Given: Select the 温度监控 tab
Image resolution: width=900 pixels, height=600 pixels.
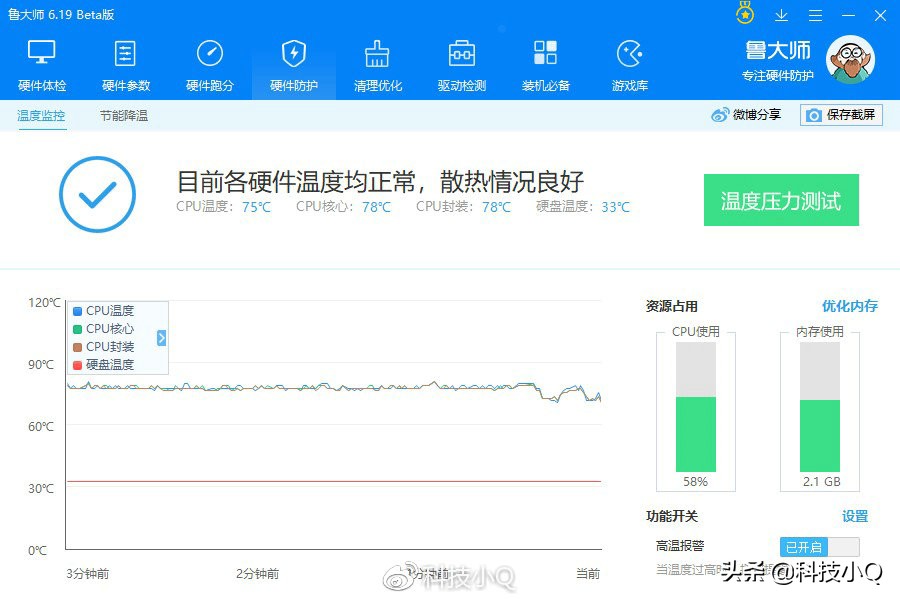Looking at the screenshot, I should [40, 116].
